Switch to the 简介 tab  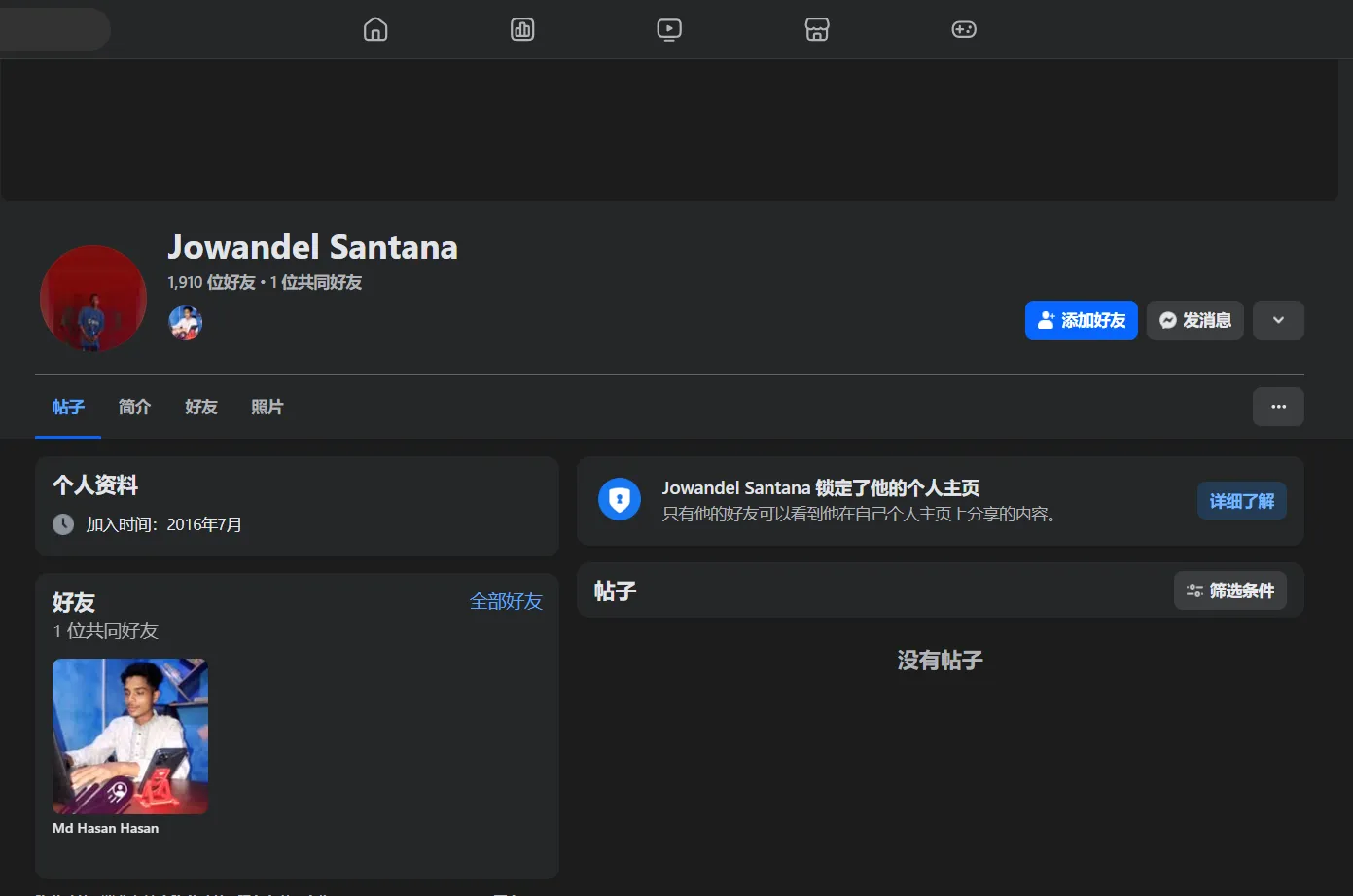click(x=134, y=407)
